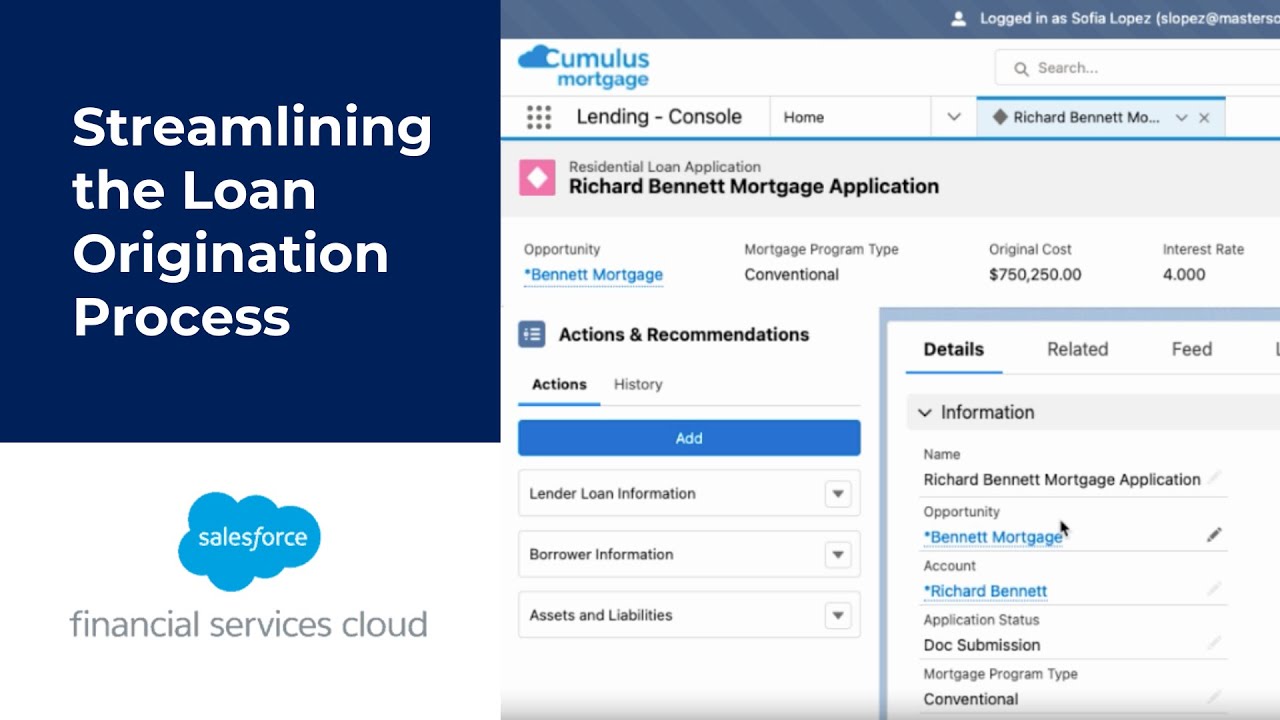Open the Home navigation tab

[804, 117]
